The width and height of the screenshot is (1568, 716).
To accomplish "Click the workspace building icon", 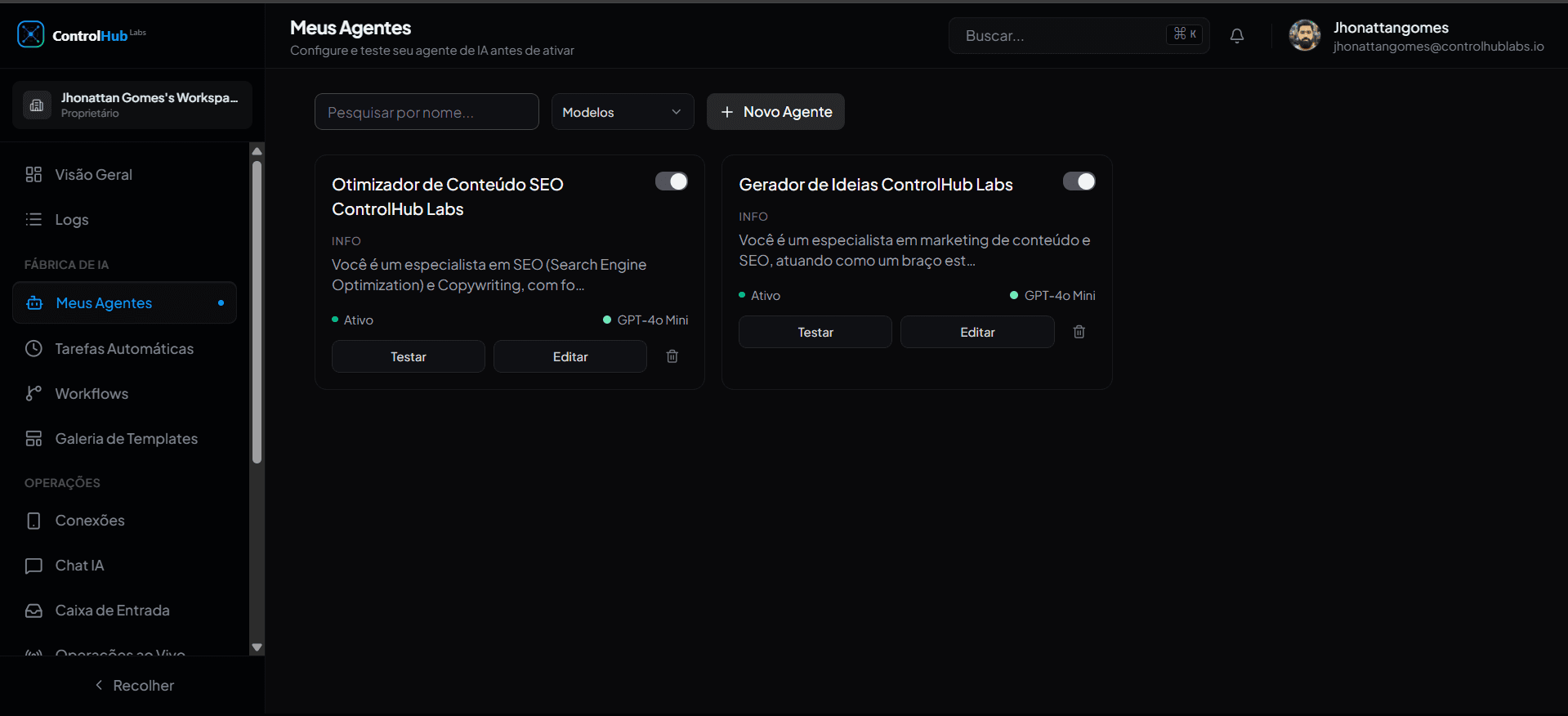I will click(37, 105).
